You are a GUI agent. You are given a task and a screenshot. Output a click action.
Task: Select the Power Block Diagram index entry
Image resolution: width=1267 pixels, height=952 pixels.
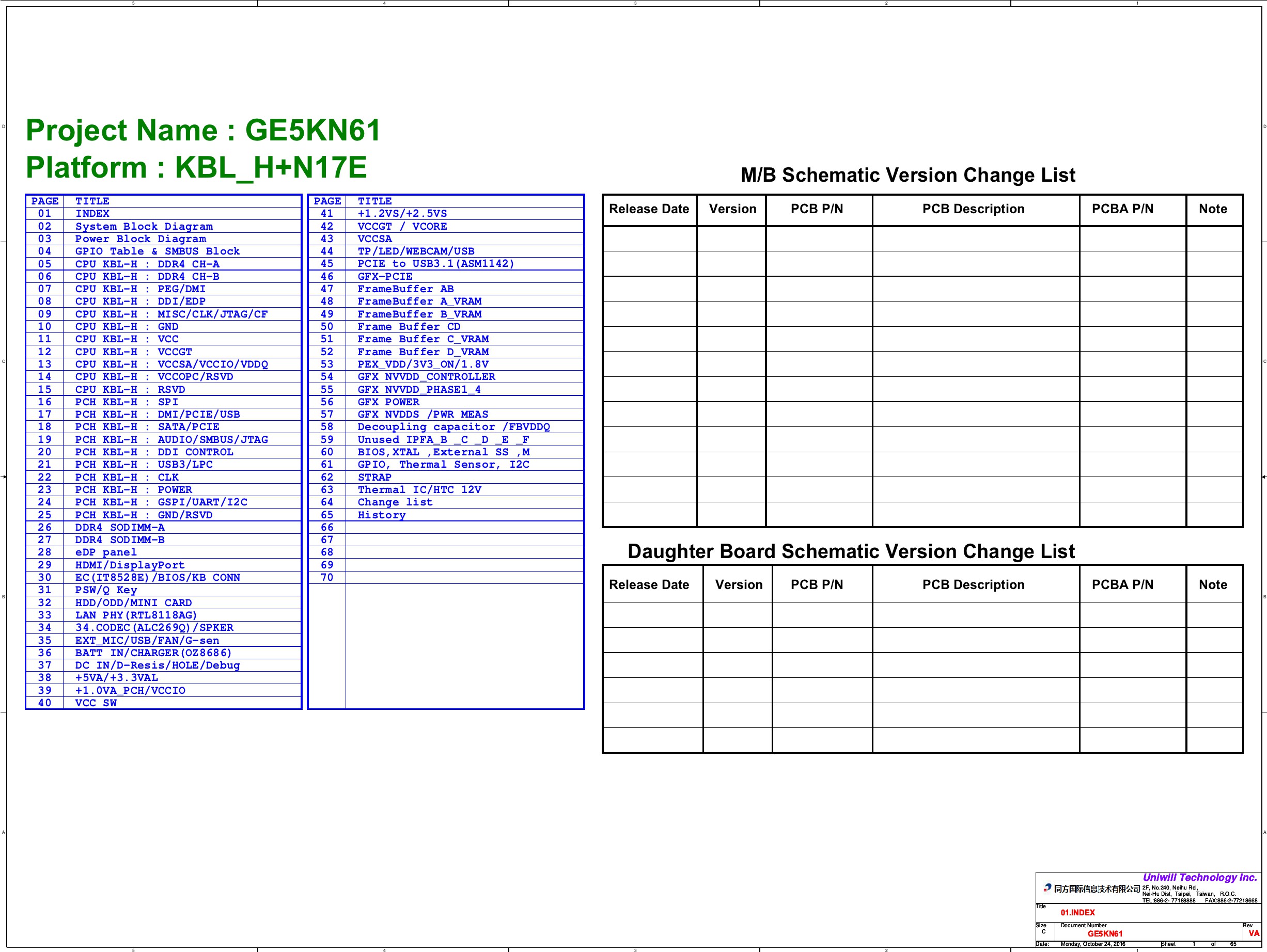tap(140, 239)
